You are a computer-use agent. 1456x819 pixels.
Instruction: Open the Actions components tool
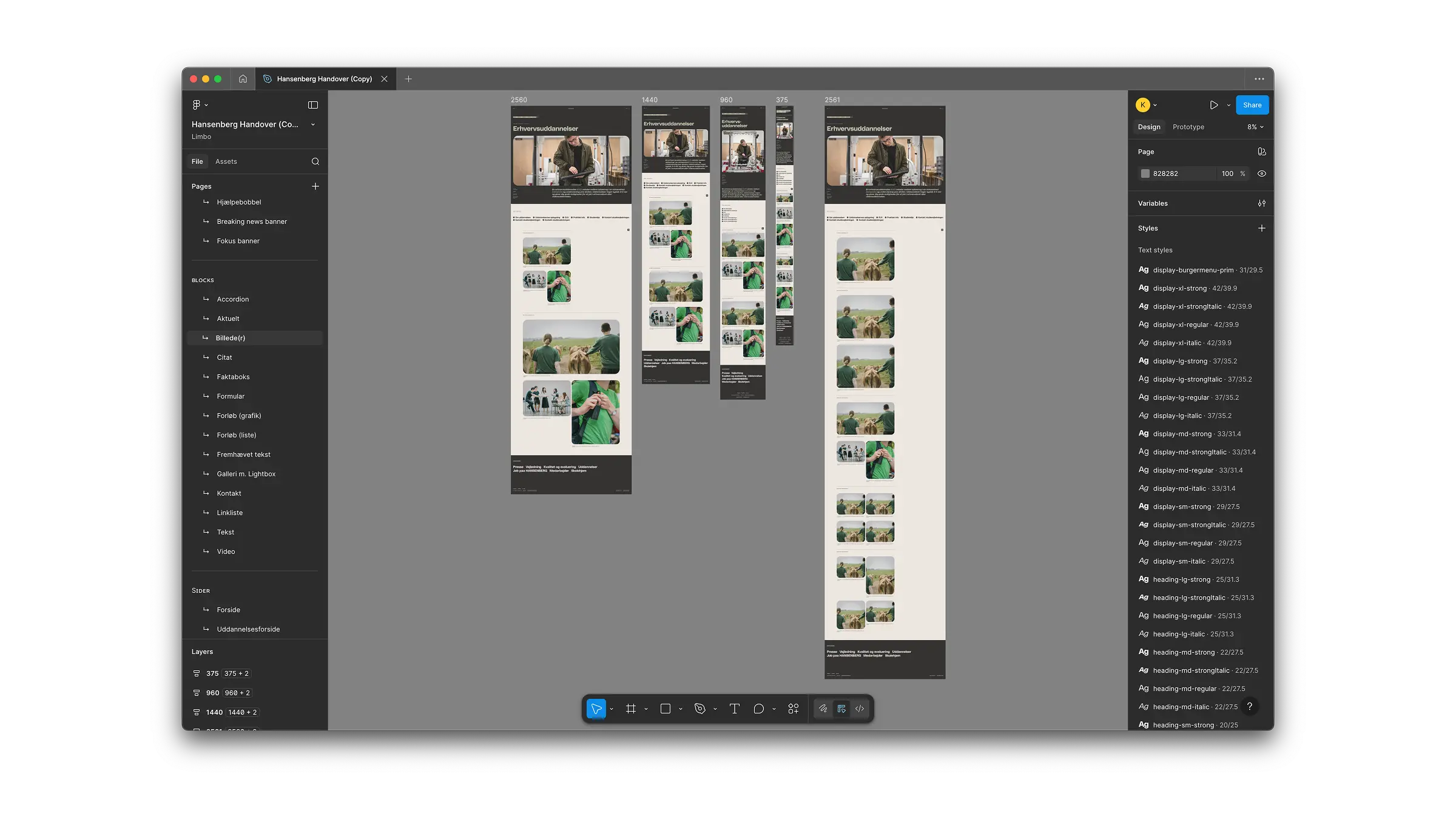tap(794, 709)
